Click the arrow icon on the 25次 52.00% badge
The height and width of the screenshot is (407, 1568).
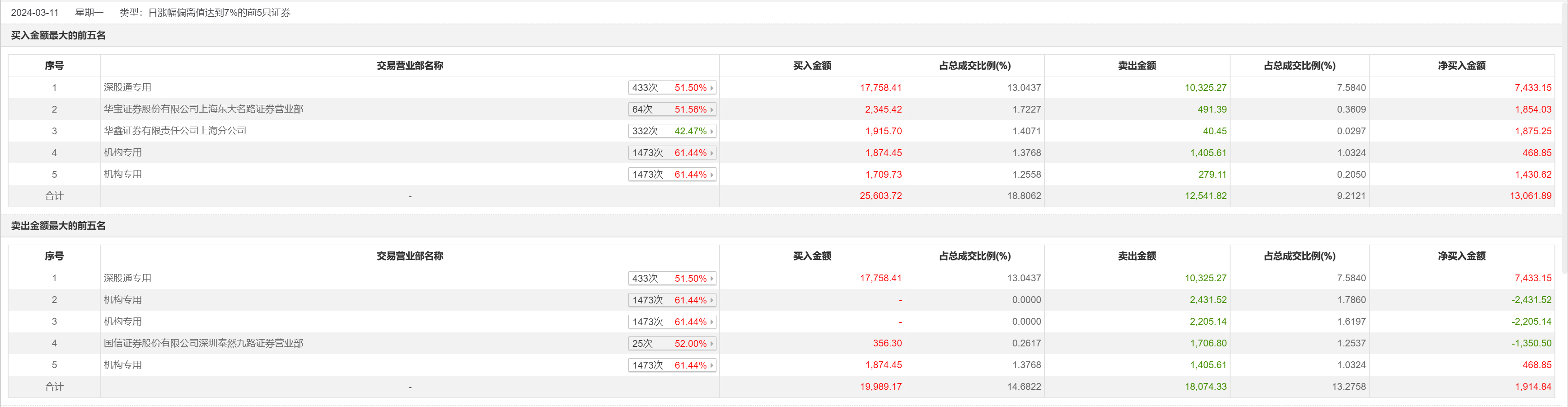coord(711,344)
